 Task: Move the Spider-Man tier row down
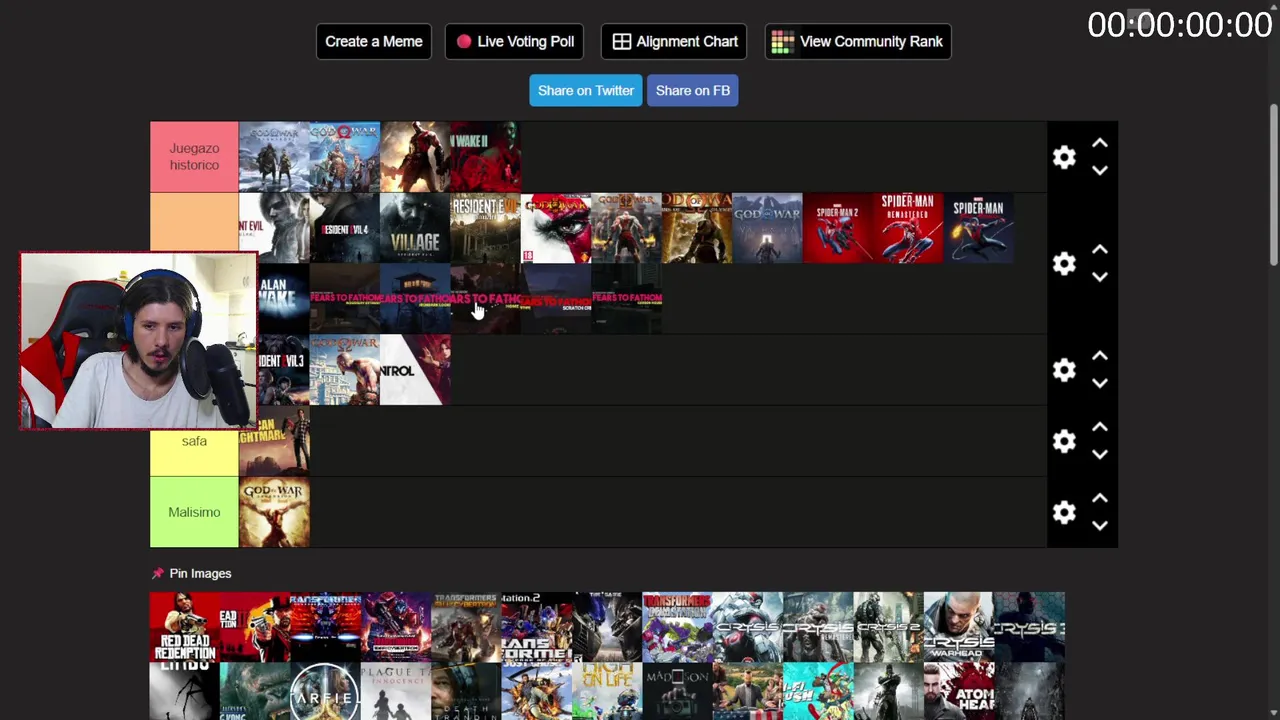tap(1100, 277)
